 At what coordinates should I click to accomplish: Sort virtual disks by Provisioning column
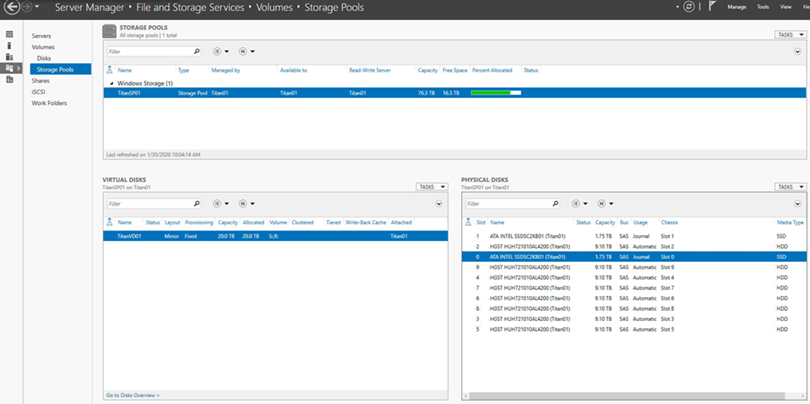pyautogui.click(x=199, y=222)
